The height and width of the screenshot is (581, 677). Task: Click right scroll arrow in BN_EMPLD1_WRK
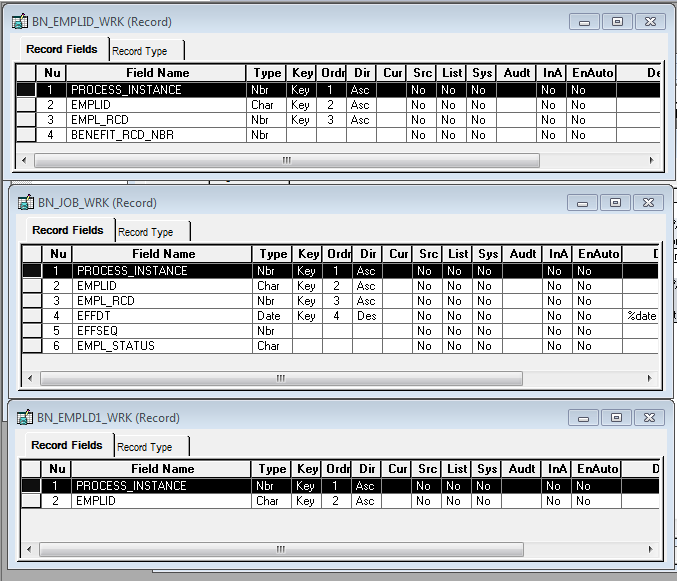(651, 549)
